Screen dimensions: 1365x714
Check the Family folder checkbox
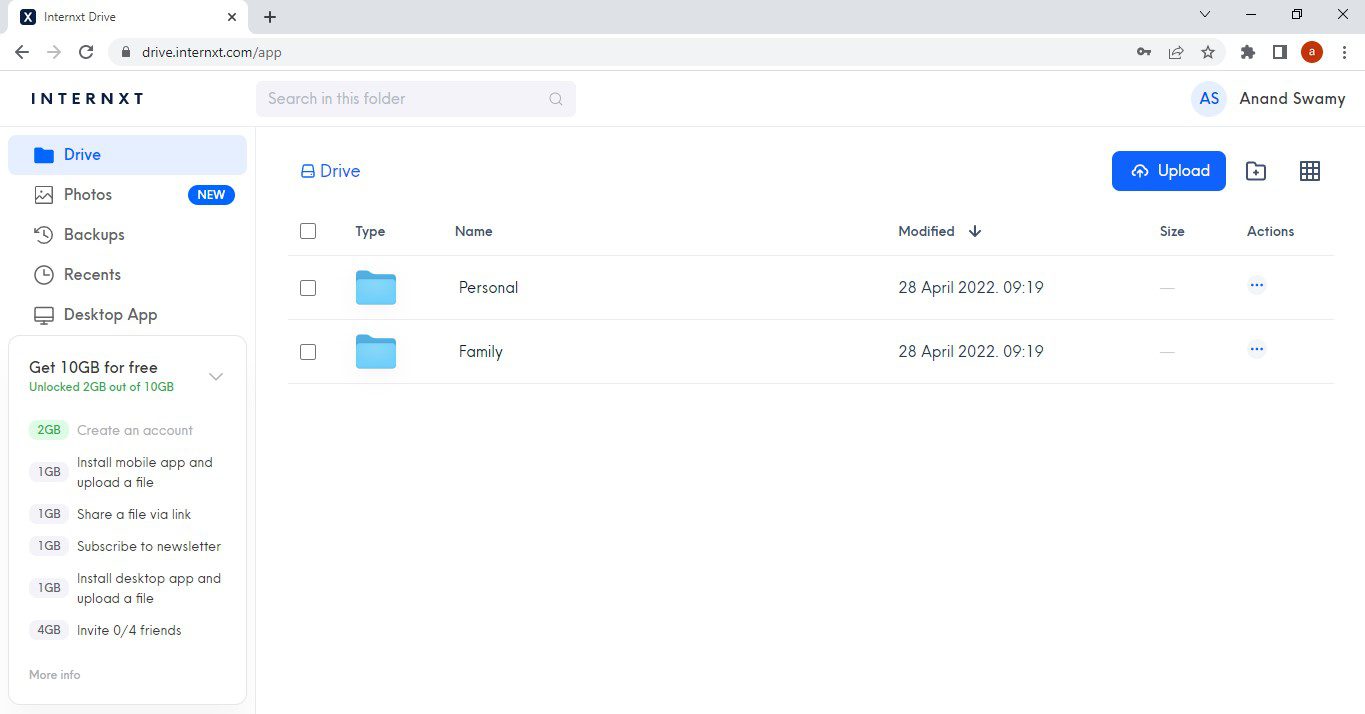click(307, 351)
